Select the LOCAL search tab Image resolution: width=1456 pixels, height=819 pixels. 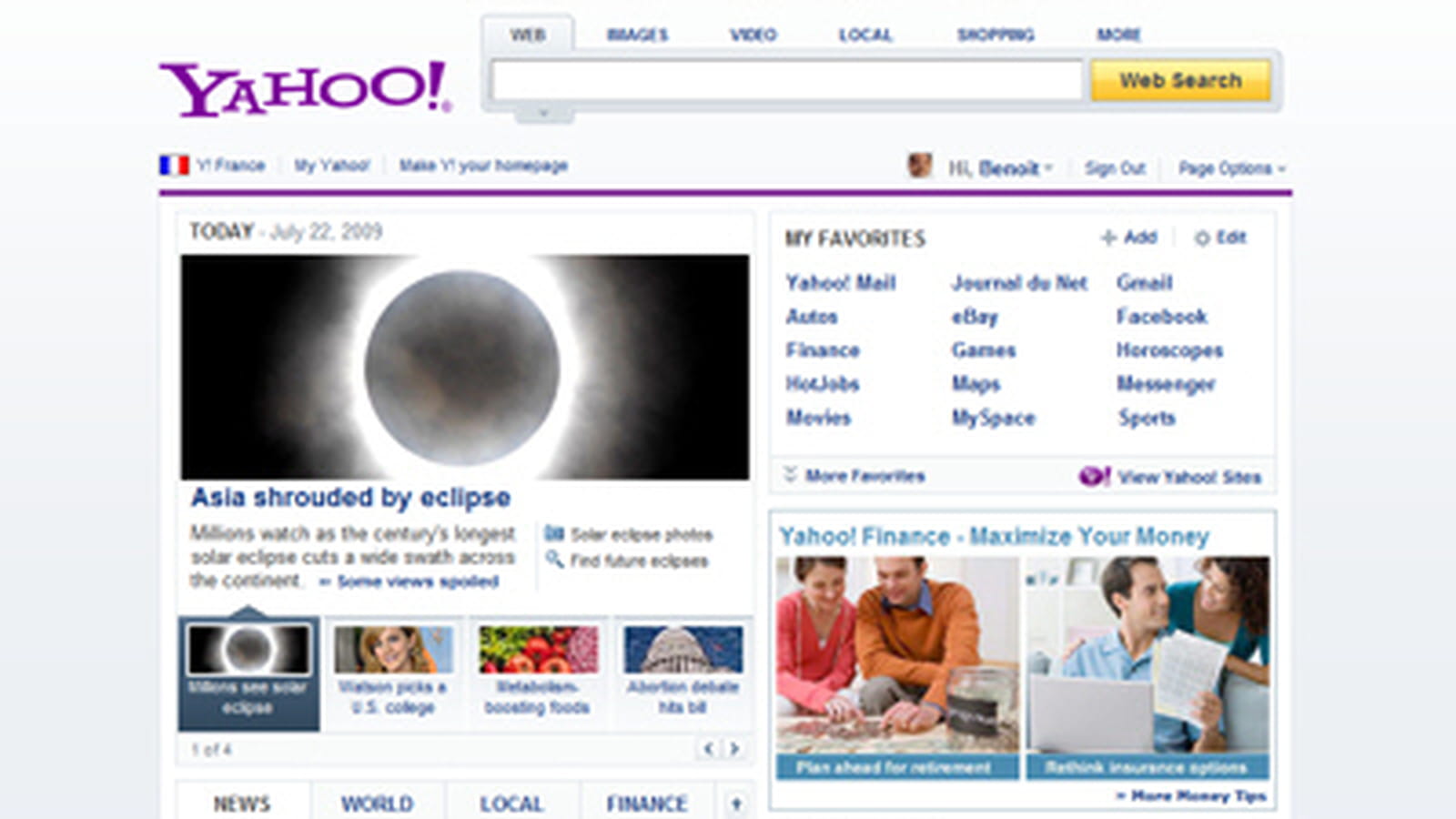[x=865, y=35]
